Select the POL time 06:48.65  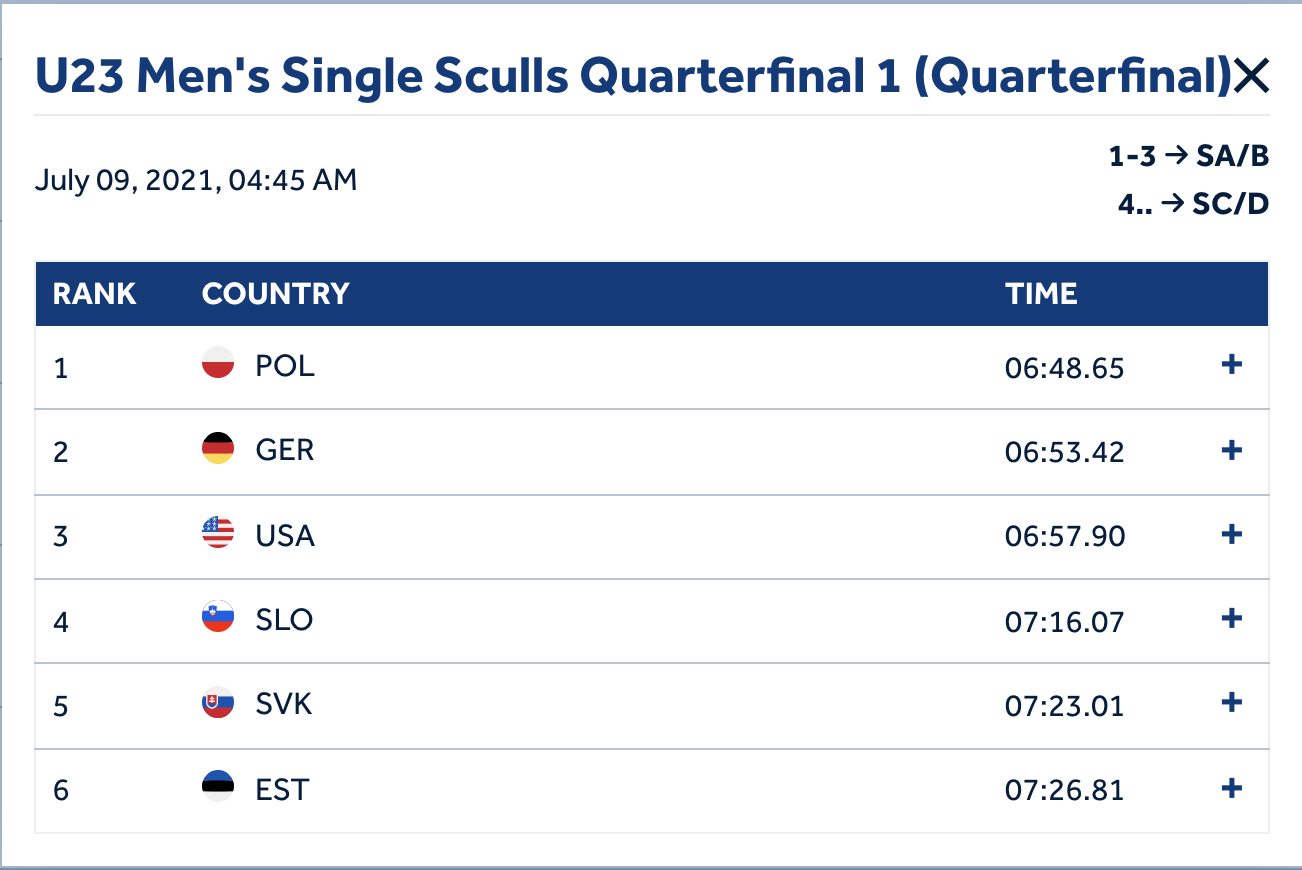click(1064, 368)
